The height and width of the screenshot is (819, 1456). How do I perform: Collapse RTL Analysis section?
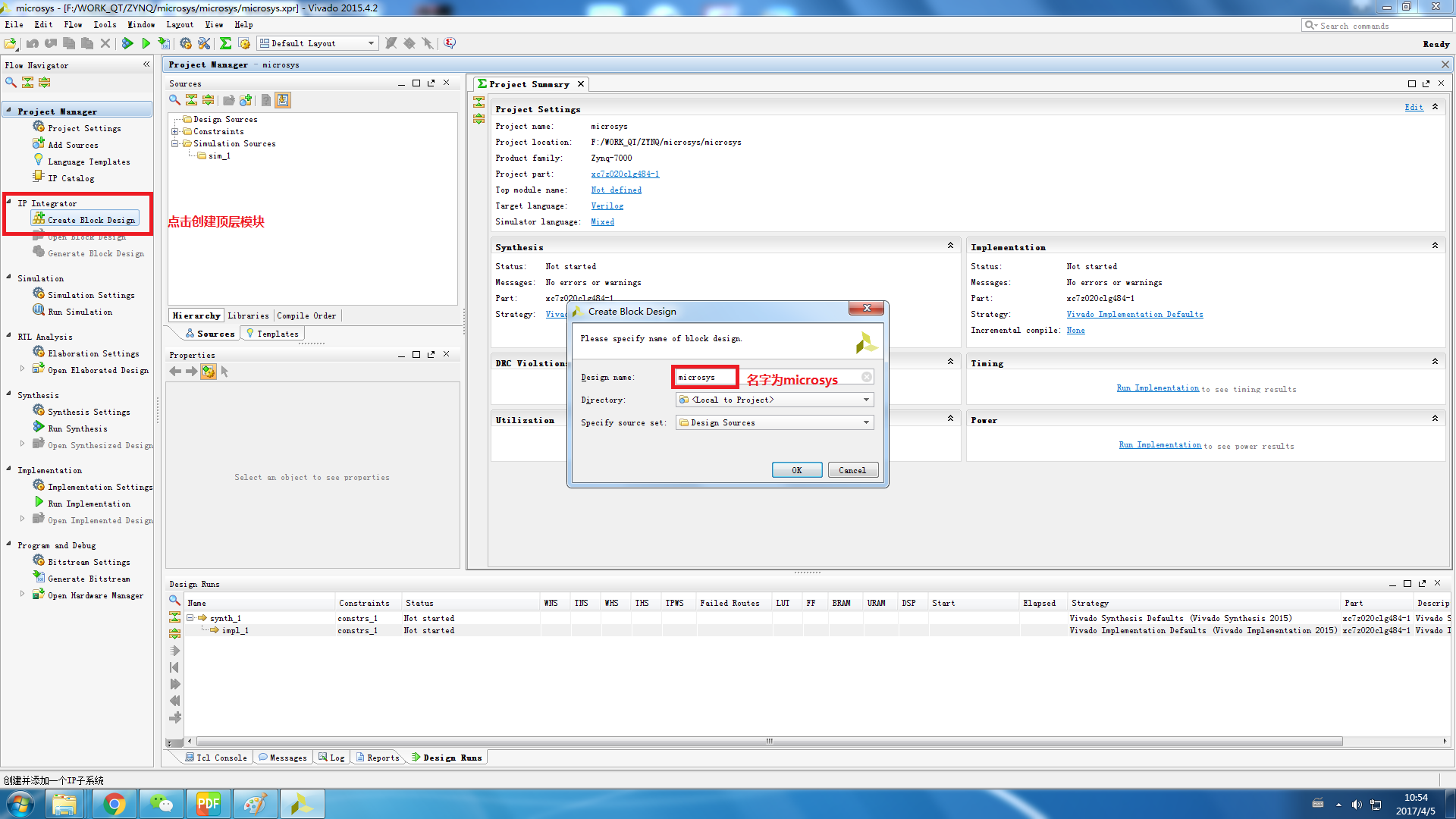pos(9,336)
